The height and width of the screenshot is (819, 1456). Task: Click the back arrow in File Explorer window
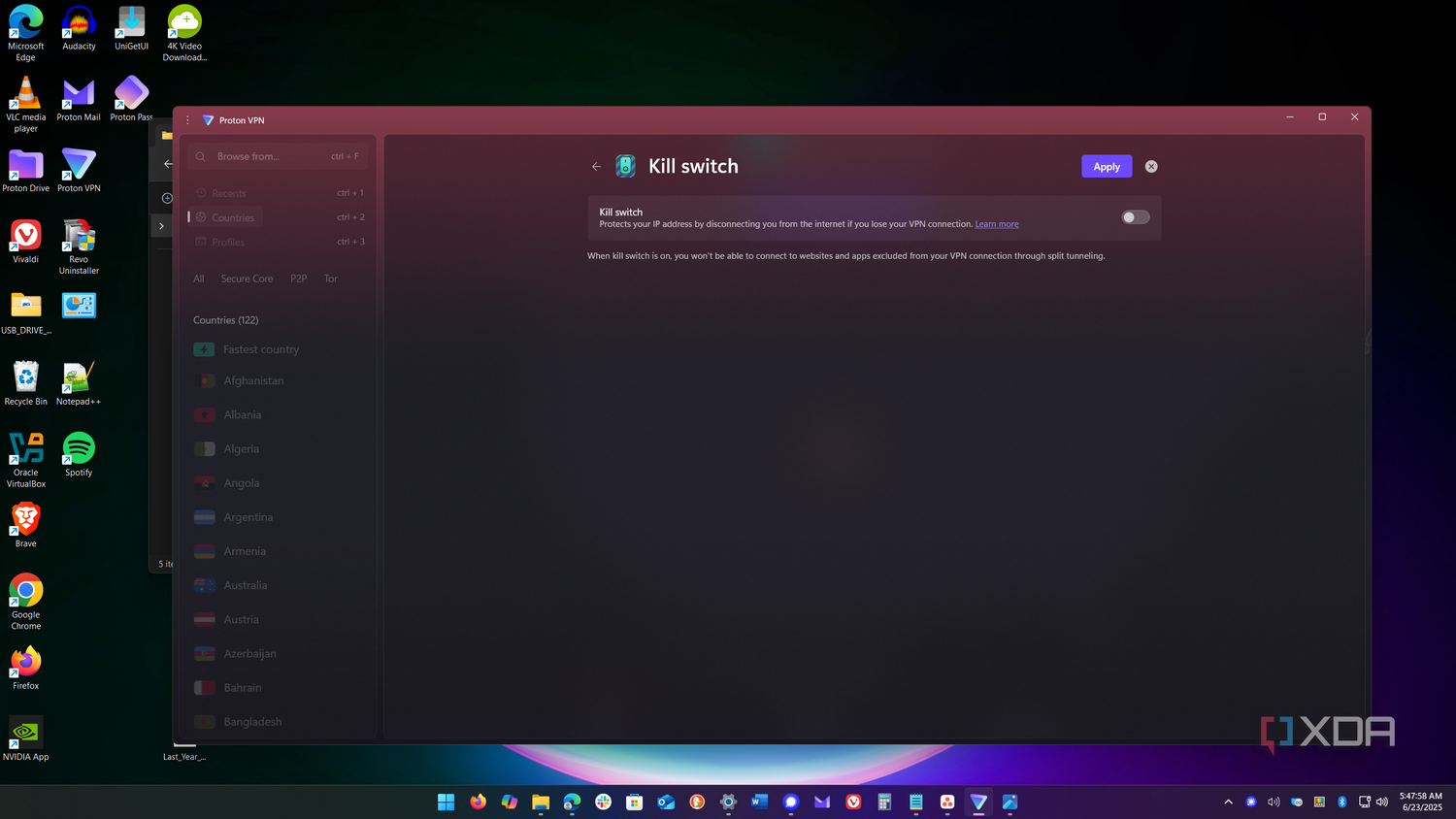pyautogui.click(x=168, y=164)
